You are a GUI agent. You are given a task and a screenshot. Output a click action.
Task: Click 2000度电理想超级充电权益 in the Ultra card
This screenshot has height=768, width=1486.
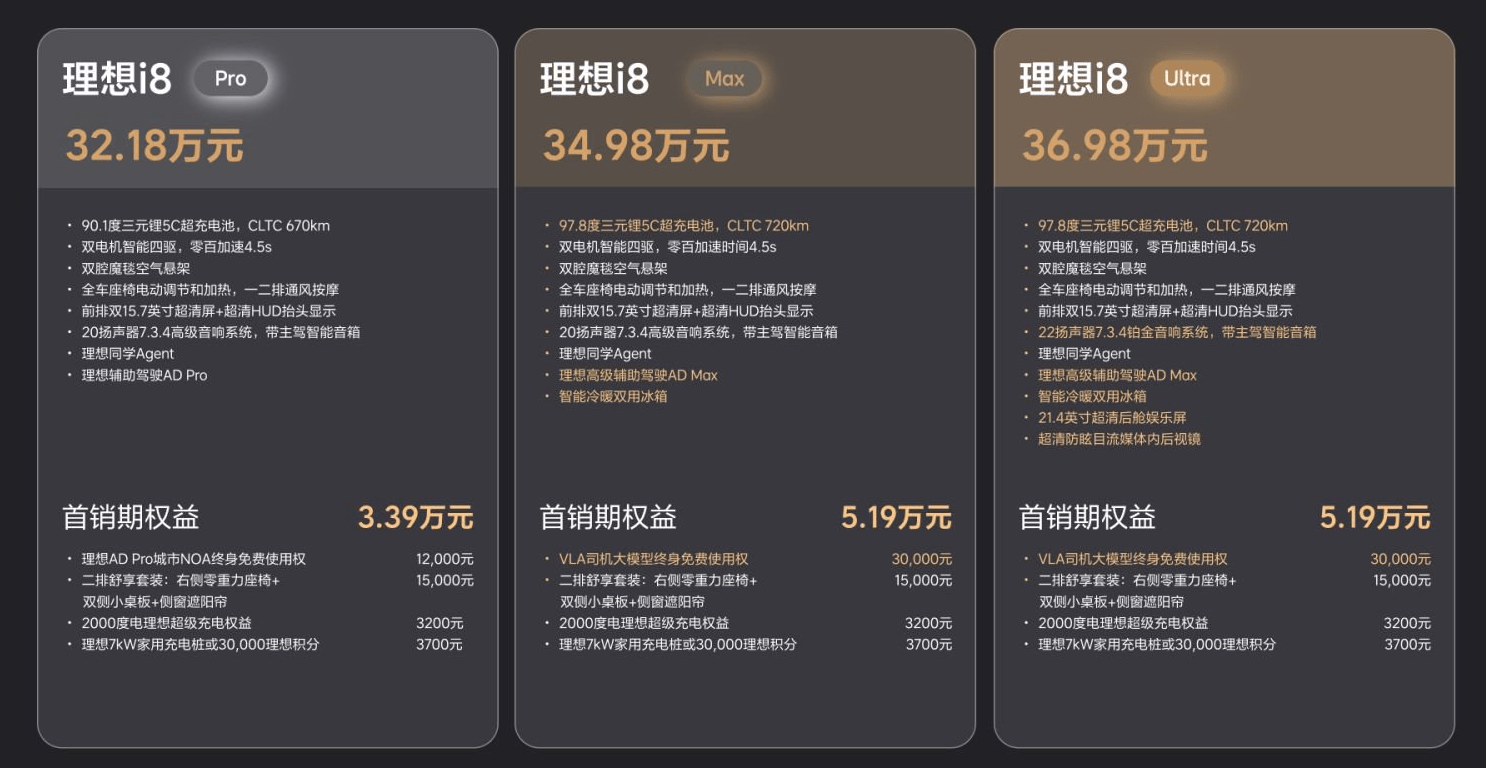(1122, 623)
